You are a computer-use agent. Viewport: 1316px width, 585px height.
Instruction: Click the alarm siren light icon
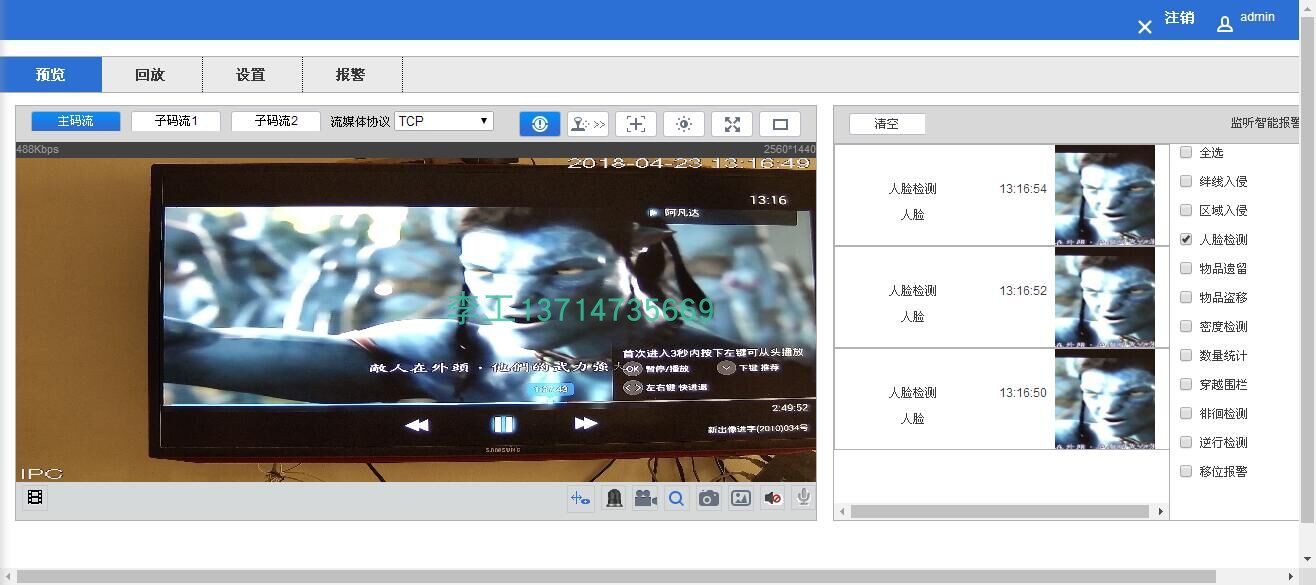[614, 498]
